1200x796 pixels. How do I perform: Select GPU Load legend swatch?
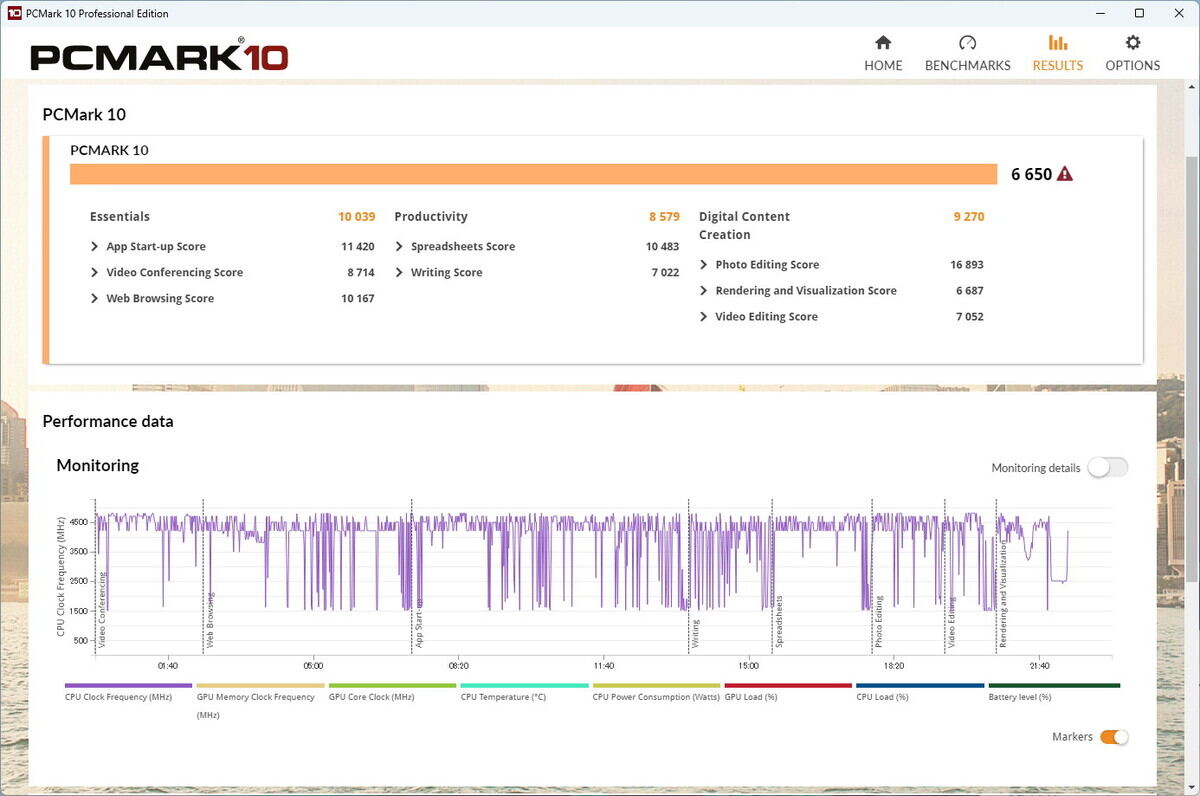pyautogui.click(x=788, y=686)
